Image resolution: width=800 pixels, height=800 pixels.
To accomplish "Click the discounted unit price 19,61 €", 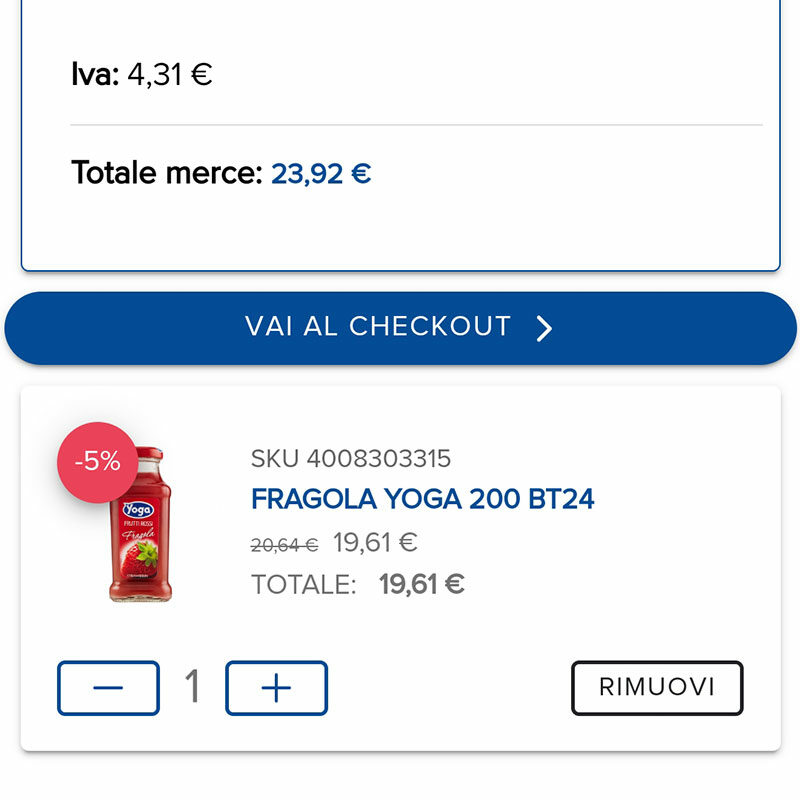I will [375, 543].
